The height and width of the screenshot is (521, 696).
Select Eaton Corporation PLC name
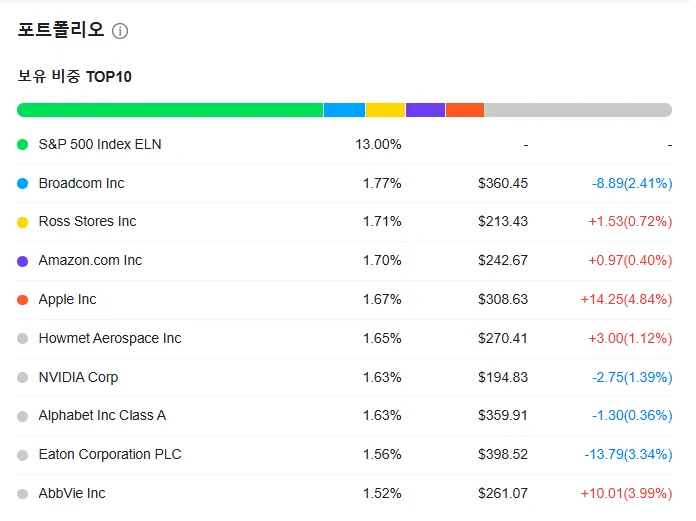pos(110,454)
